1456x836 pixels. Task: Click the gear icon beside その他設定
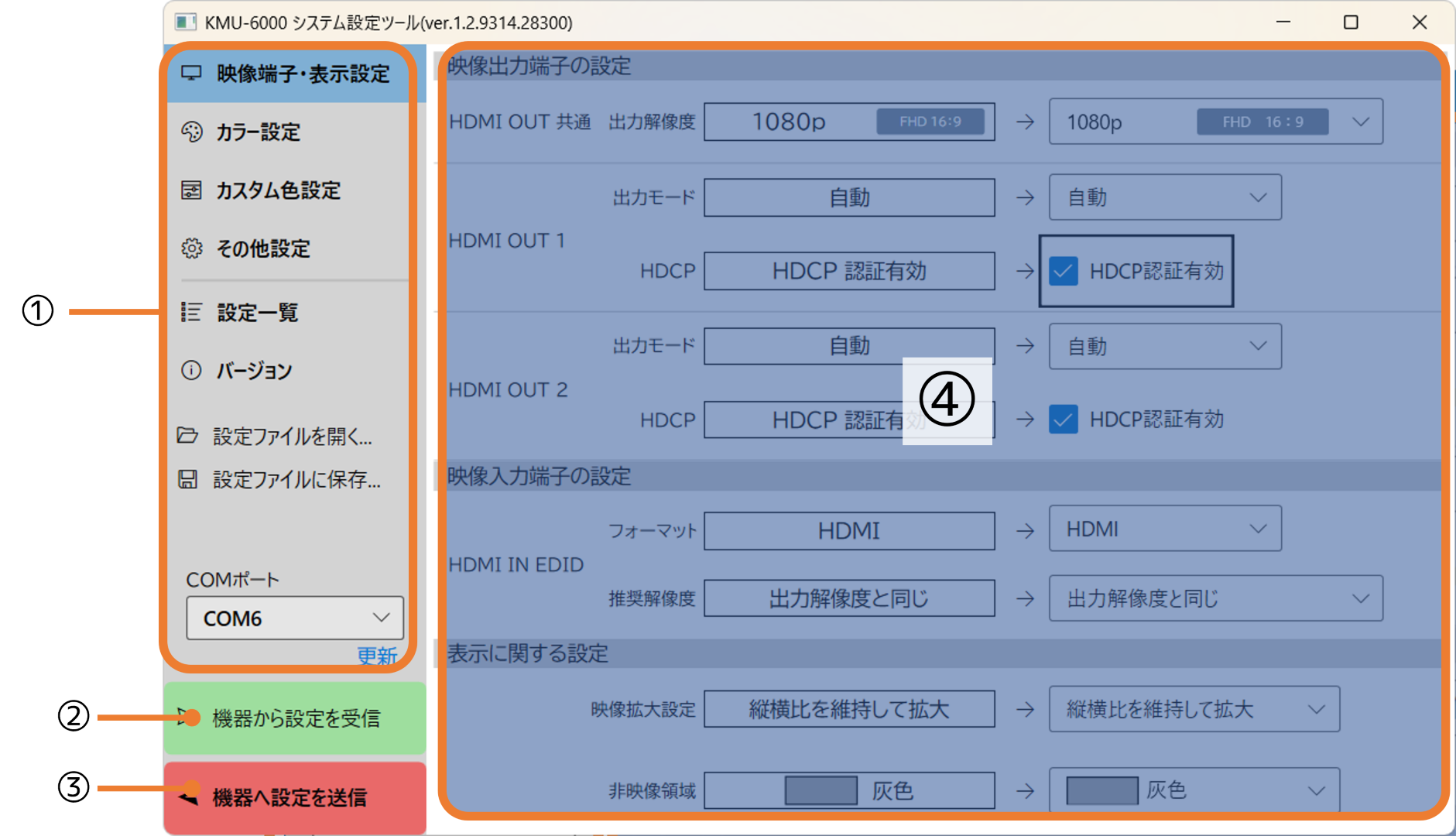[191, 248]
